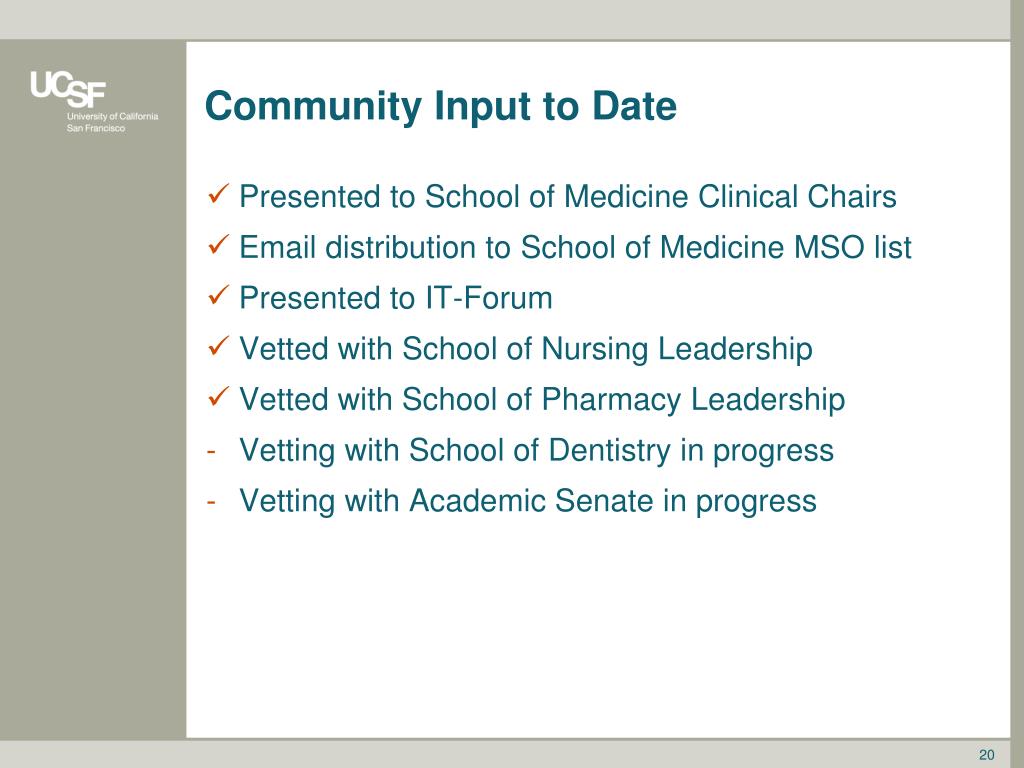Viewport: 1024px width, 768px height.
Task: Click the dash bullet before Academic Senate line
Action: pyautogui.click(x=211, y=502)
